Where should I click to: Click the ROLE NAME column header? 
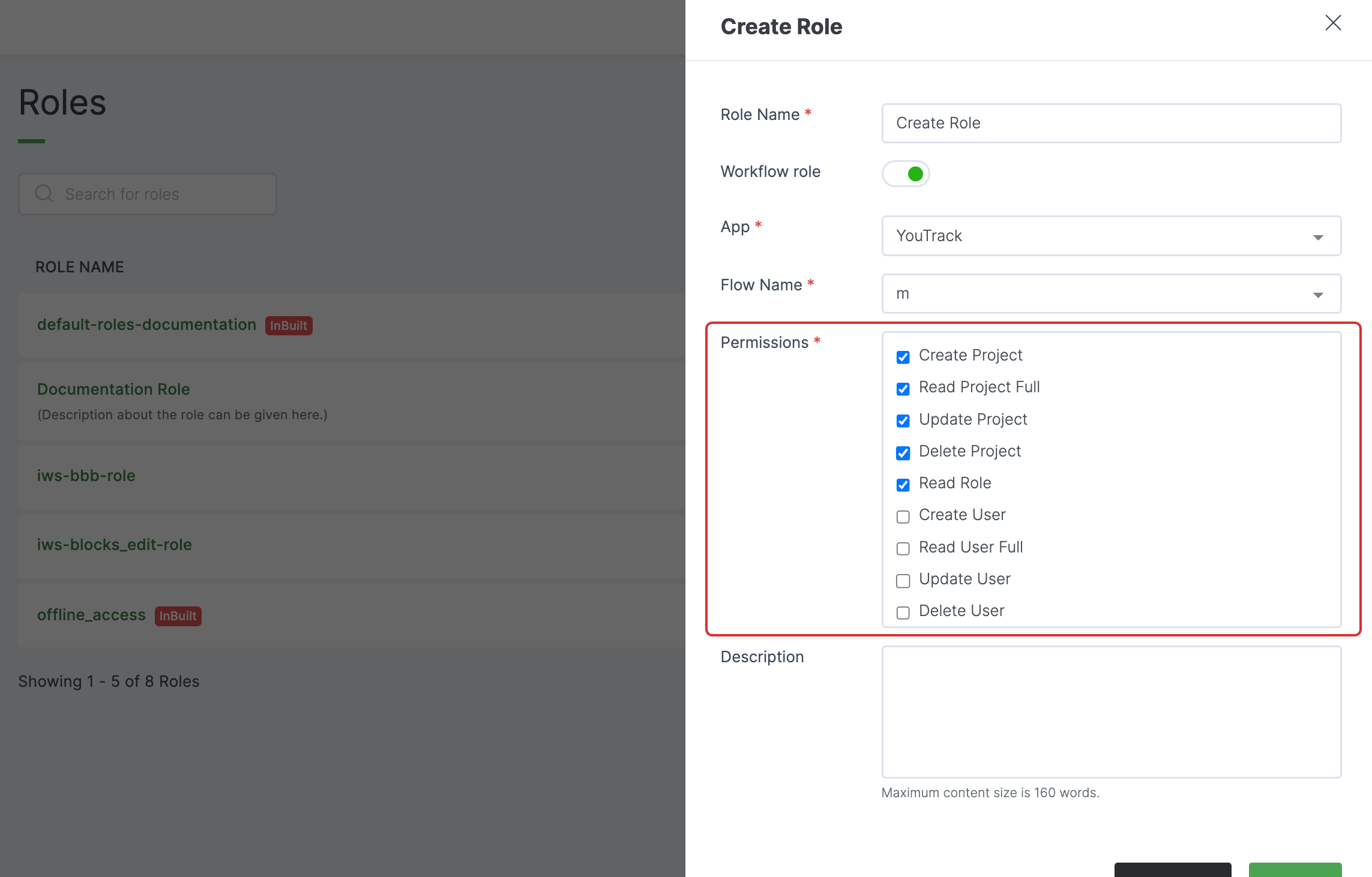click(79, 267)
